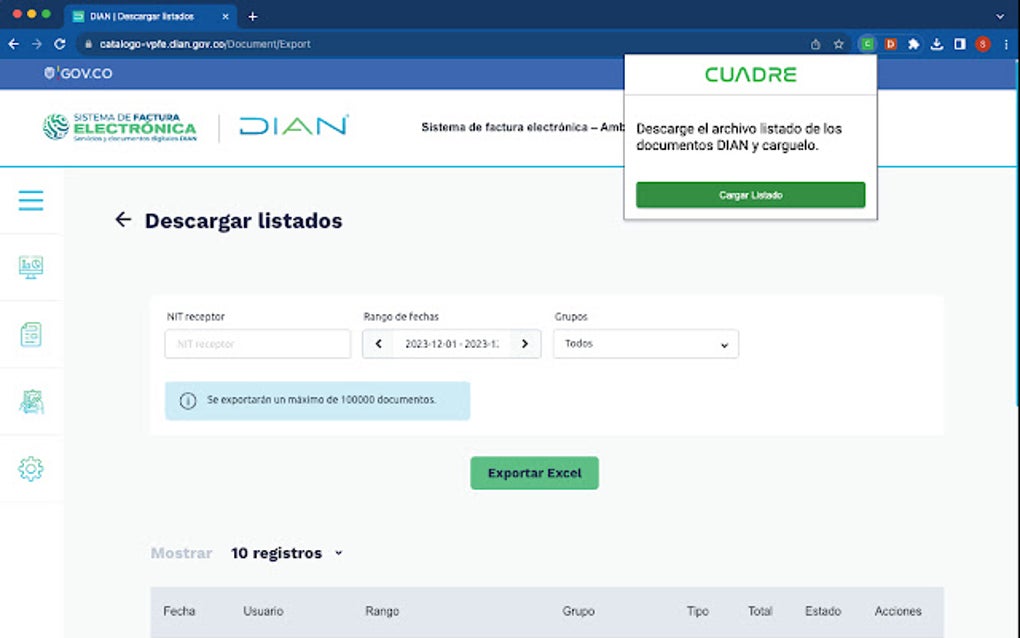Expand the 10 registros dropdown
This screenshot has width=1020, height=638.
(x=287, y=552)
